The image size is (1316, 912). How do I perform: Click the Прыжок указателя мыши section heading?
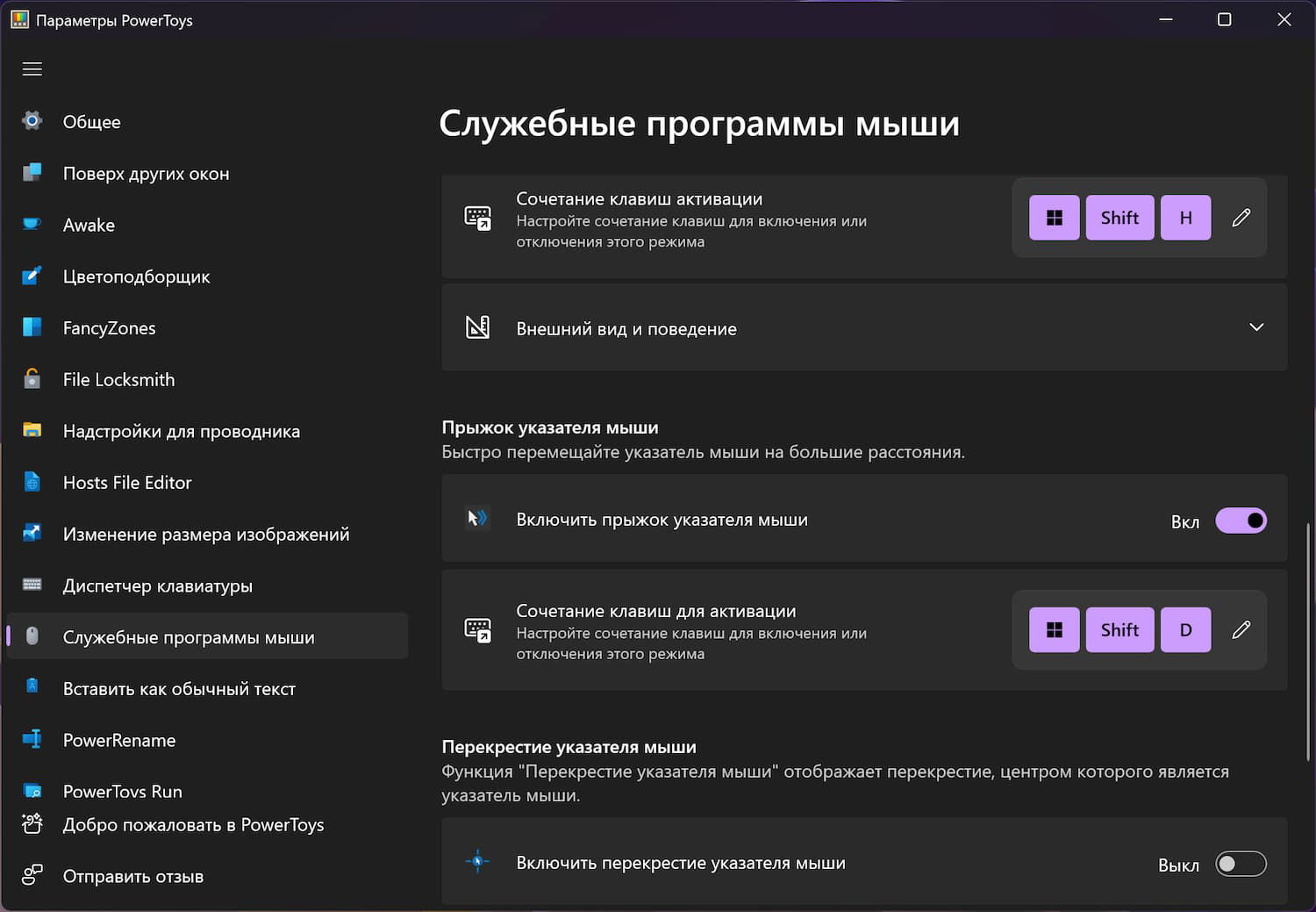[550, 427]
